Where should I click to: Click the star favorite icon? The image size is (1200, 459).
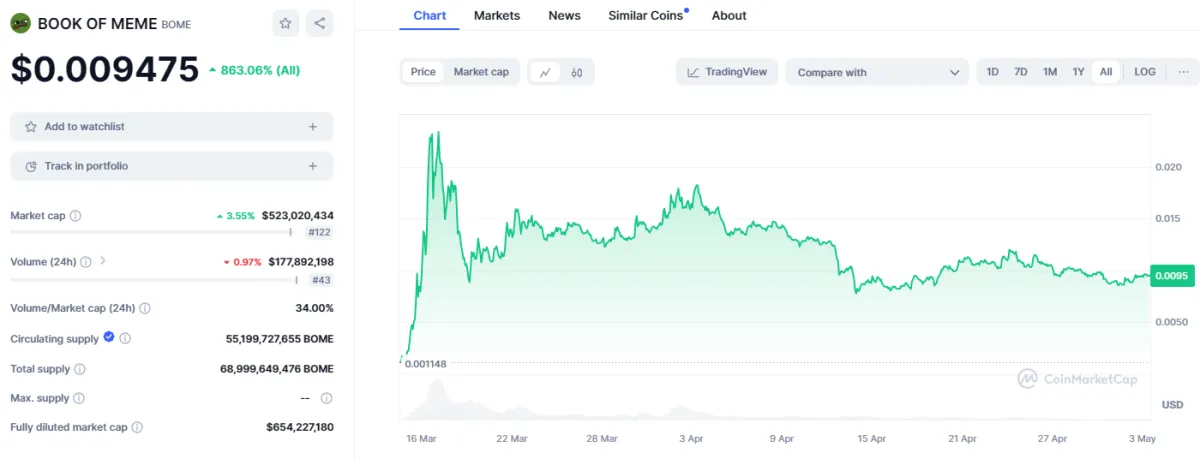286,23
